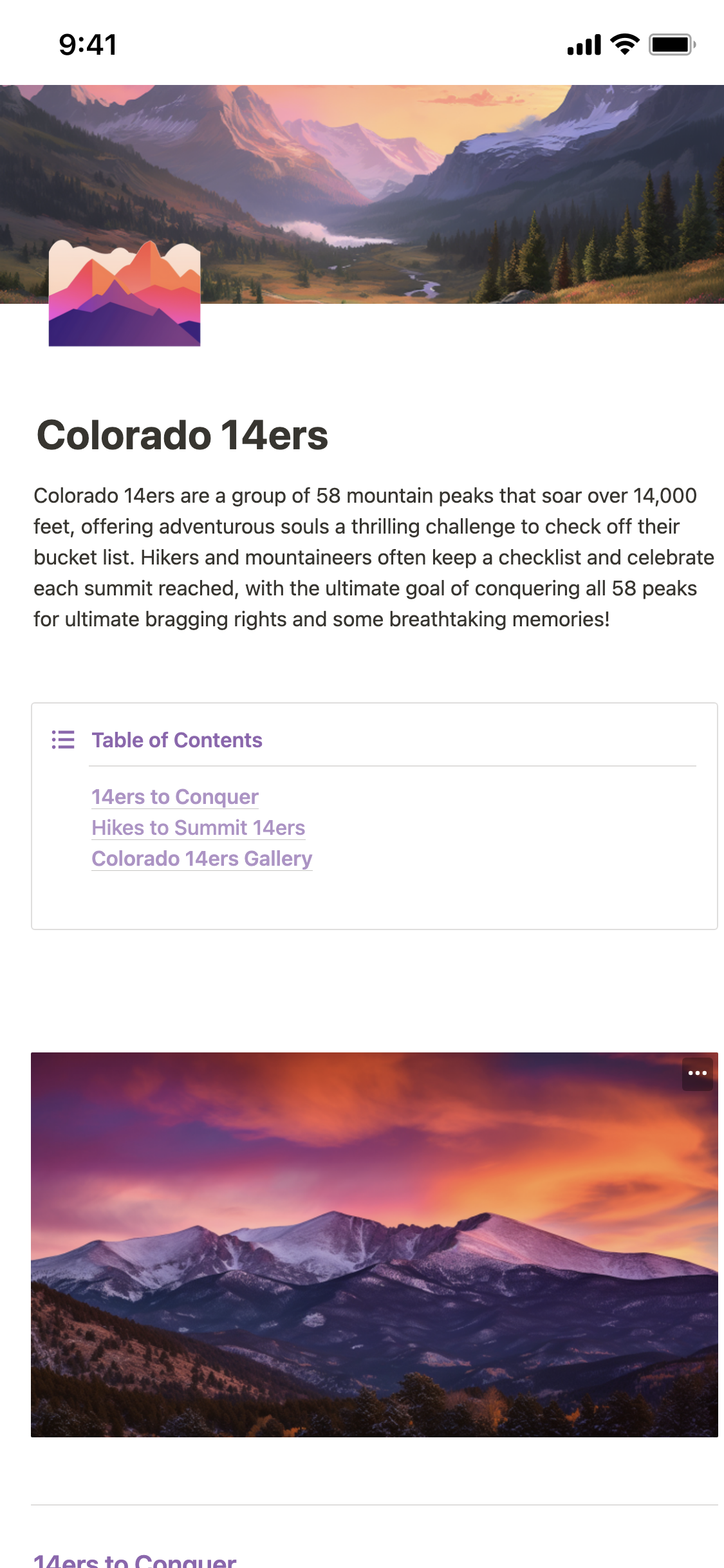724x1568 pixels.
Task: Tap the clock showing 9:41
Action: [86, 44]
